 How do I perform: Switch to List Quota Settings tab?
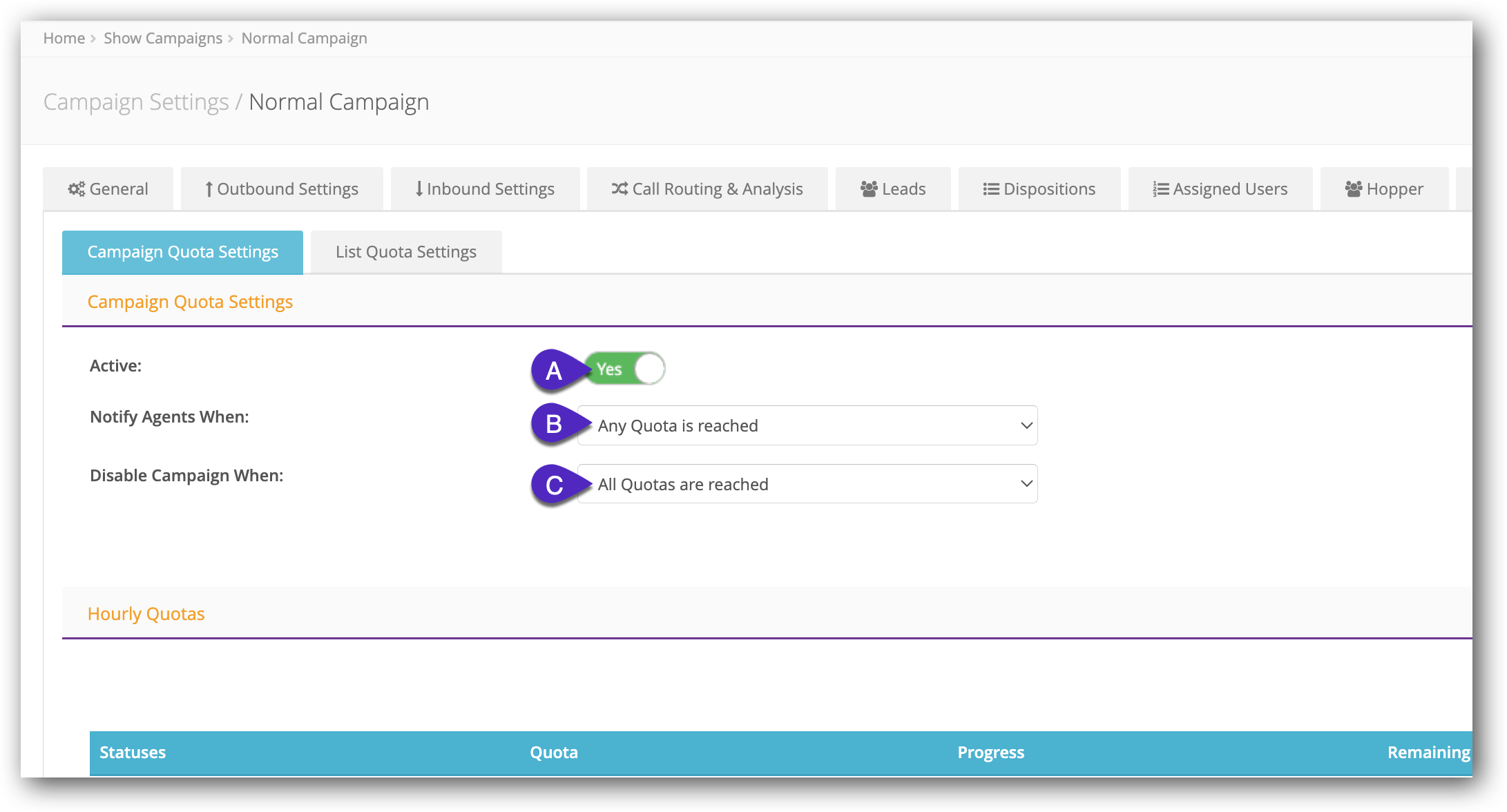[x=406, y=252]
